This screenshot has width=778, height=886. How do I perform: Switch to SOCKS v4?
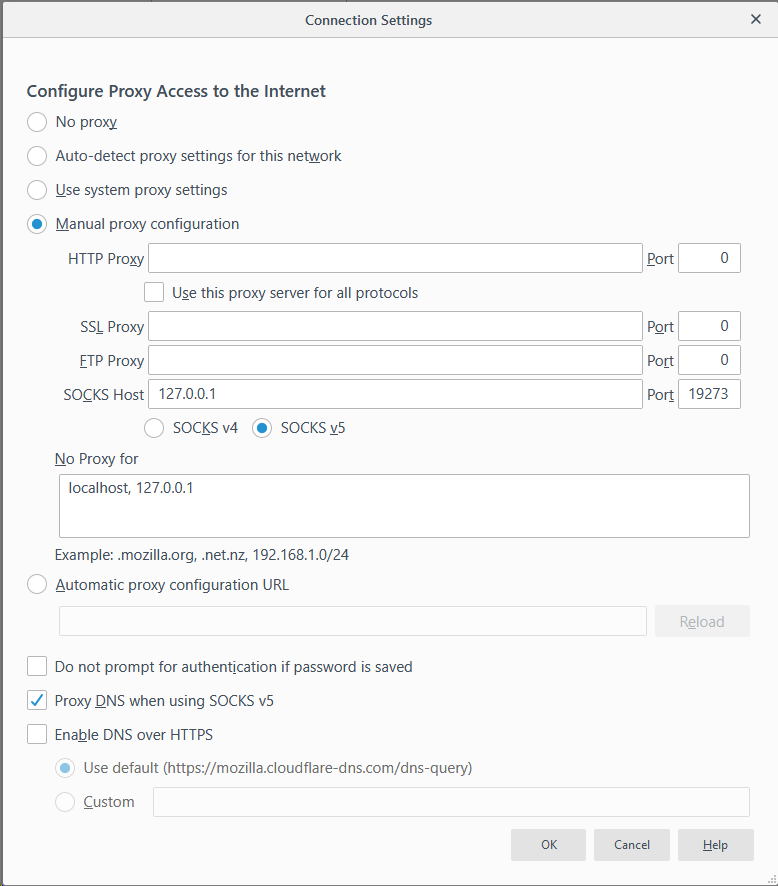pos(154,427)
